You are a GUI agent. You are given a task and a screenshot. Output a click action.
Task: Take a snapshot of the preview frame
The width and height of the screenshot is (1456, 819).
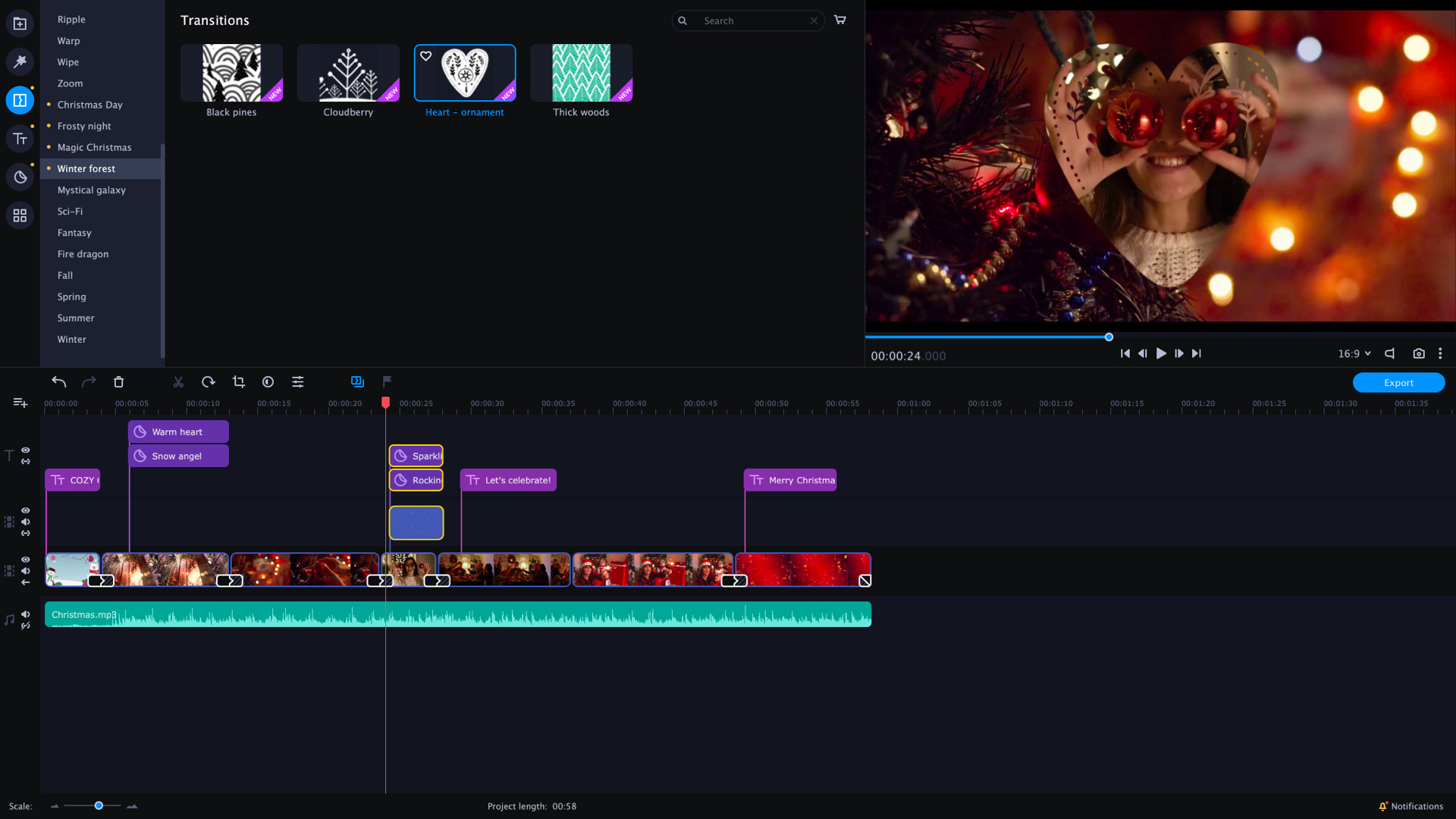click(1420, 353)
